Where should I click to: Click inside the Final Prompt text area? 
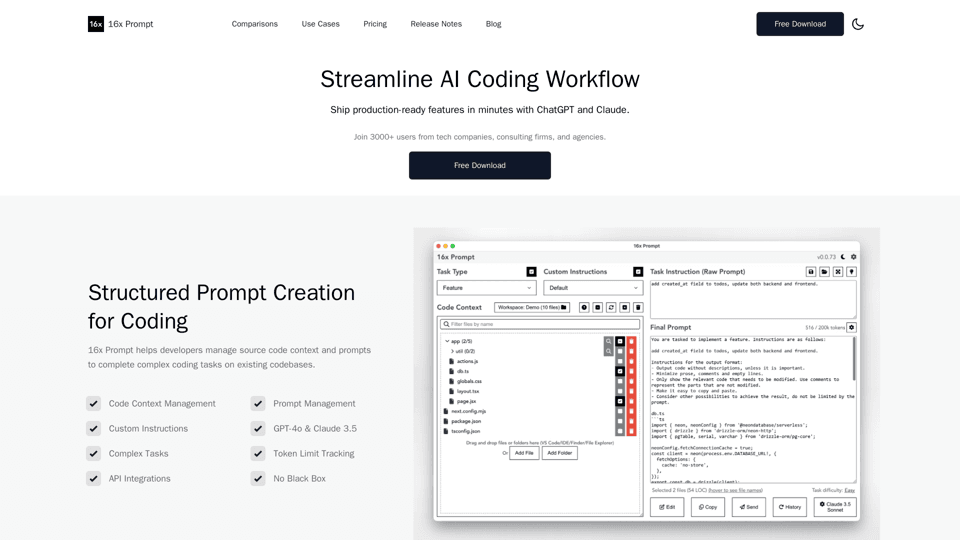[751, 409]
